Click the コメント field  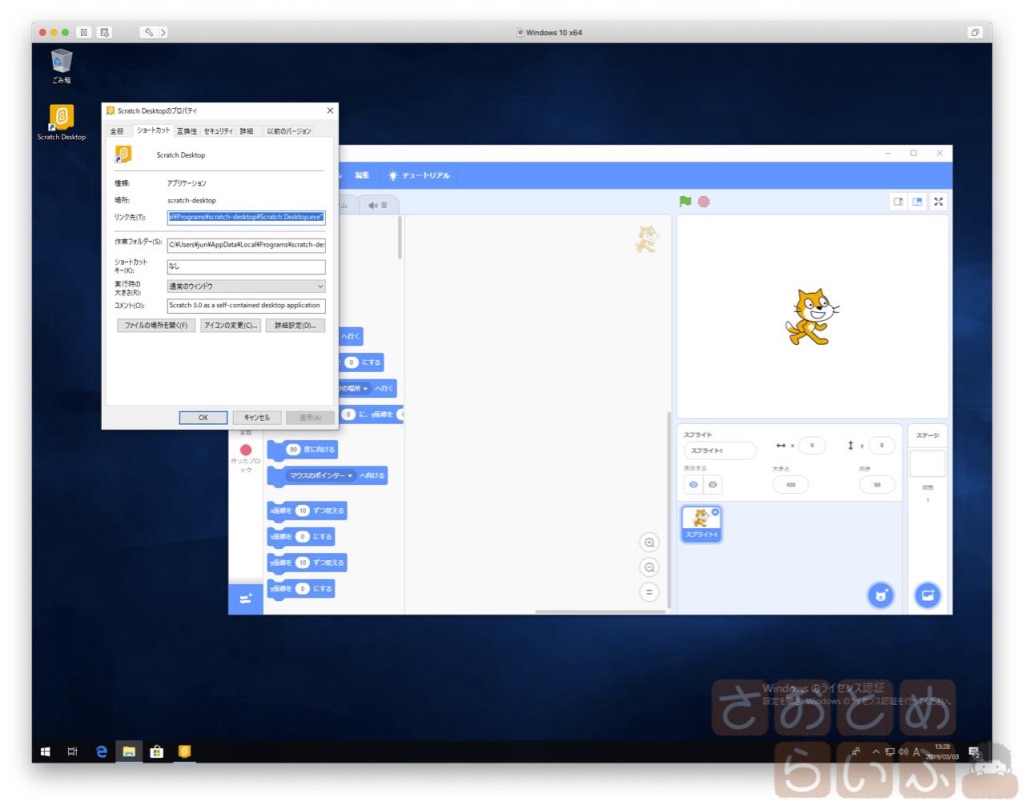246,305
